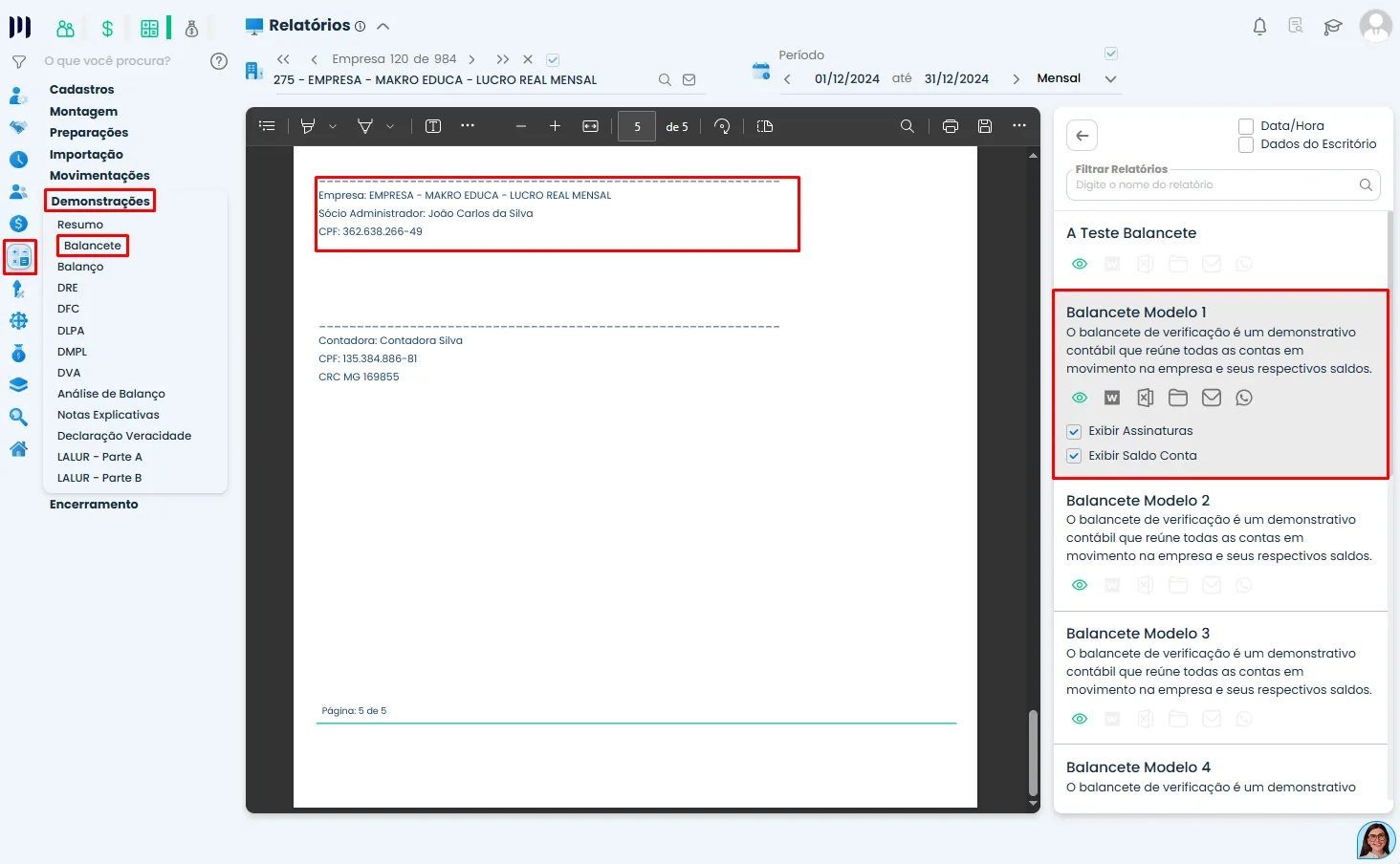Open the user profile avatar
Viewport: 1400px width, 864px height.
tap(1375, 26)
